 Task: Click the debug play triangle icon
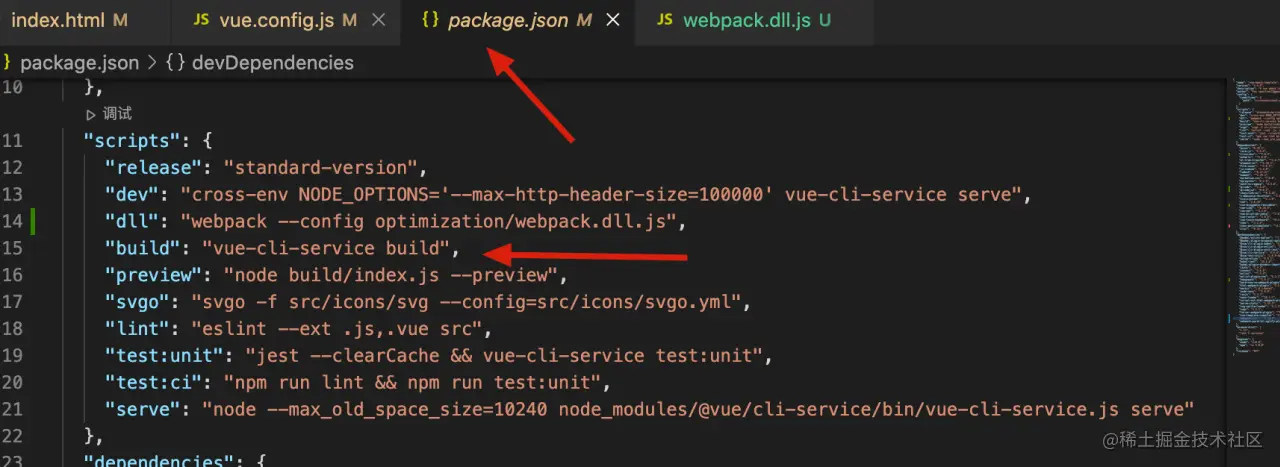92,114
